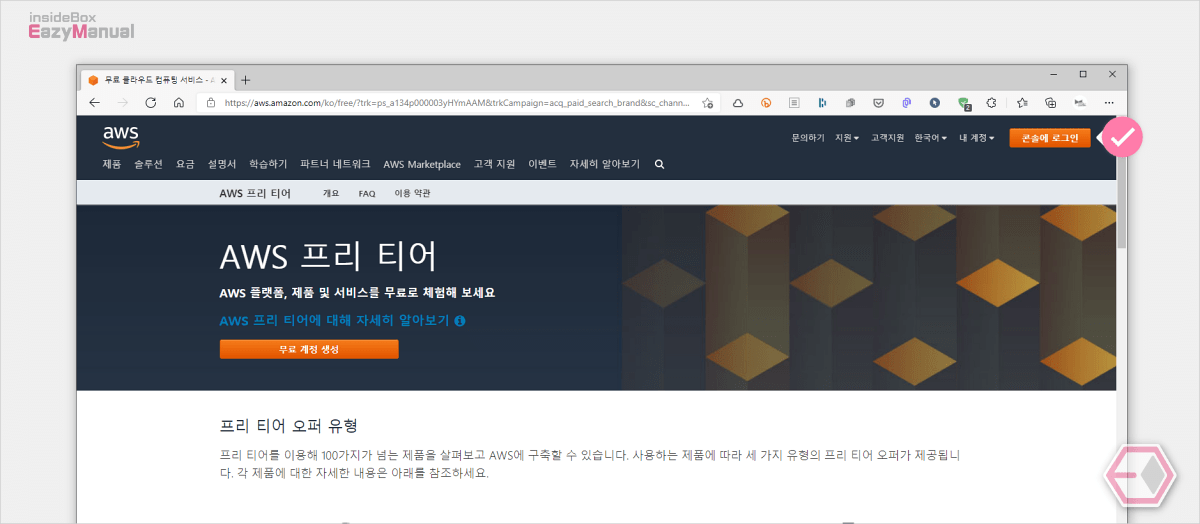Expand the 지원 dropdown
The width and height of the screenshot is (1200, 524).
(847, 138)
